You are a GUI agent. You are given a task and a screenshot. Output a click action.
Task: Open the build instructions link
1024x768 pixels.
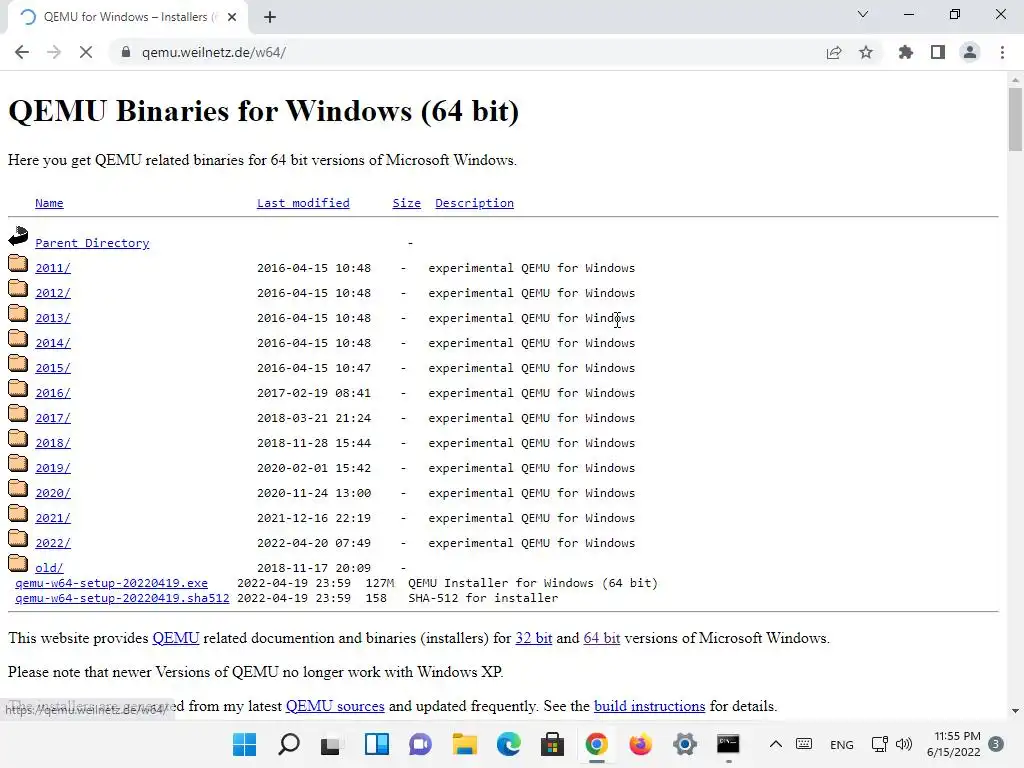pos(649,706)
